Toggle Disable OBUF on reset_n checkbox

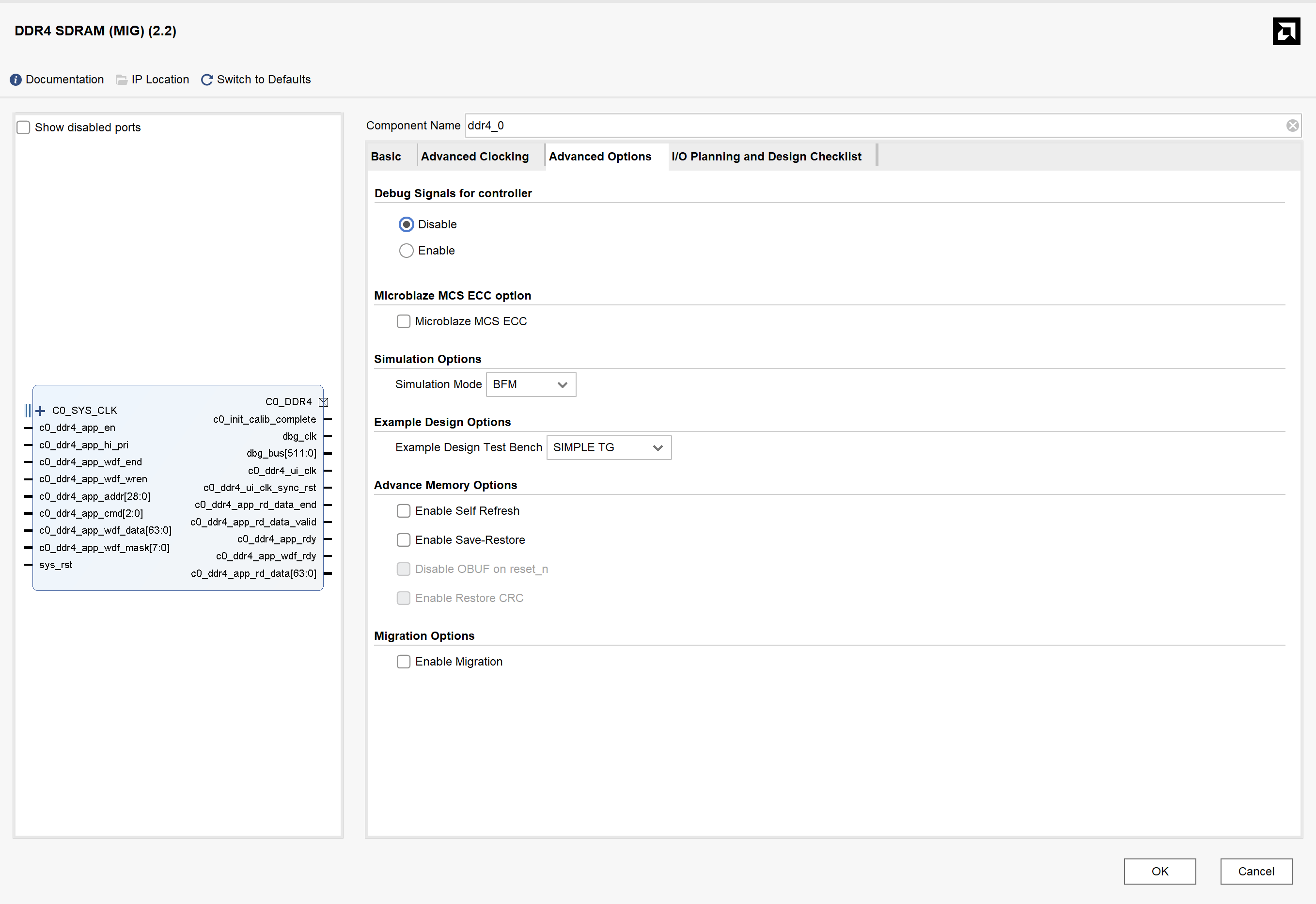coord(403,569)
